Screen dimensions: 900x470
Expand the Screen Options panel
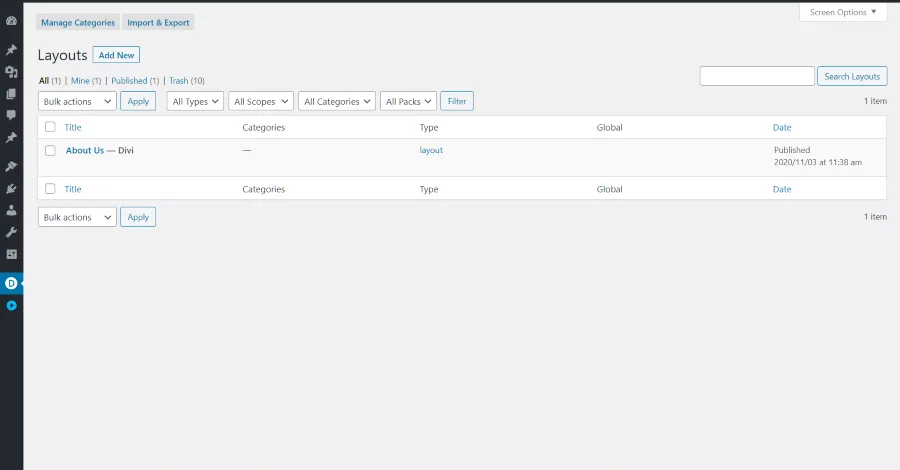843,12
